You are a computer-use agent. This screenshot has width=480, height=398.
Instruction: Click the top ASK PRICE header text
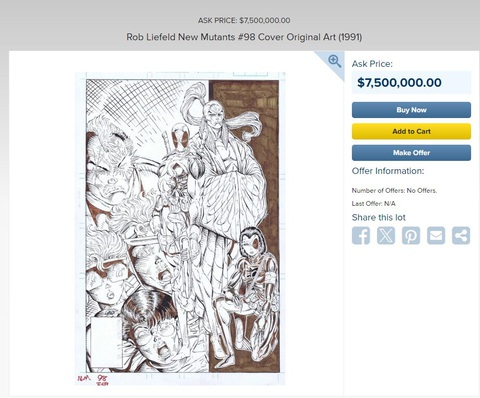click(x=244, y=20)
